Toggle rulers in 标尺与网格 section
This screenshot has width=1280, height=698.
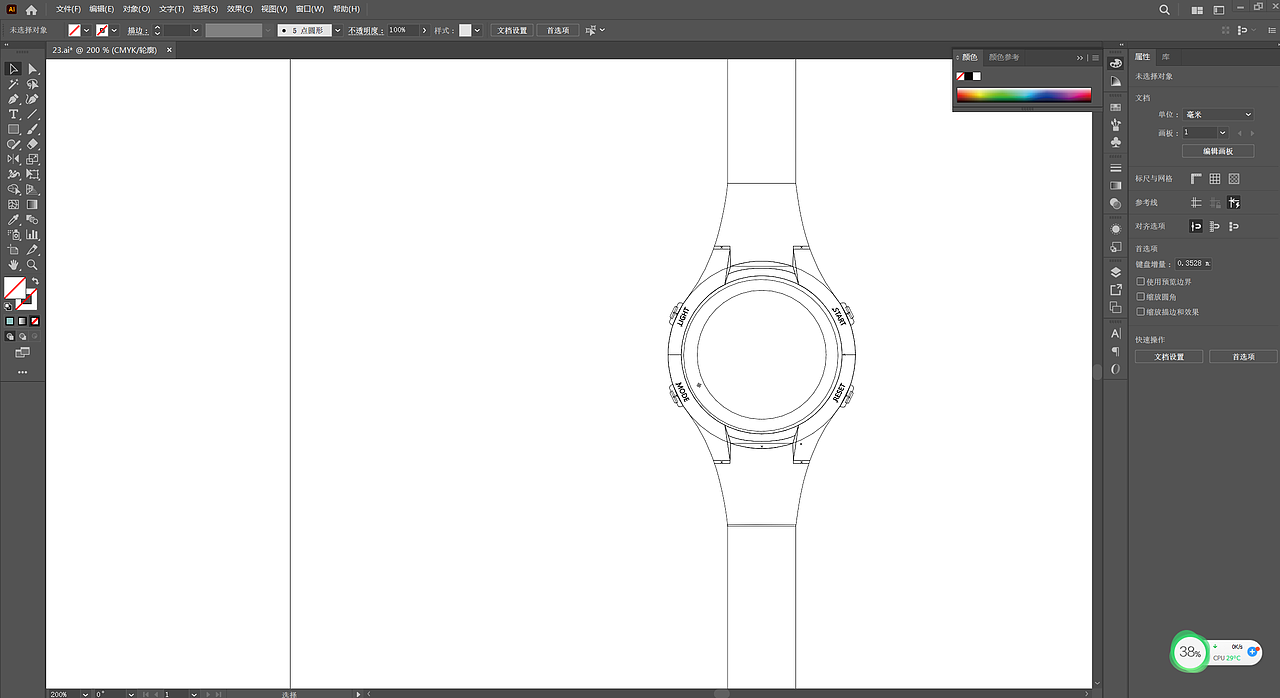1196,179
